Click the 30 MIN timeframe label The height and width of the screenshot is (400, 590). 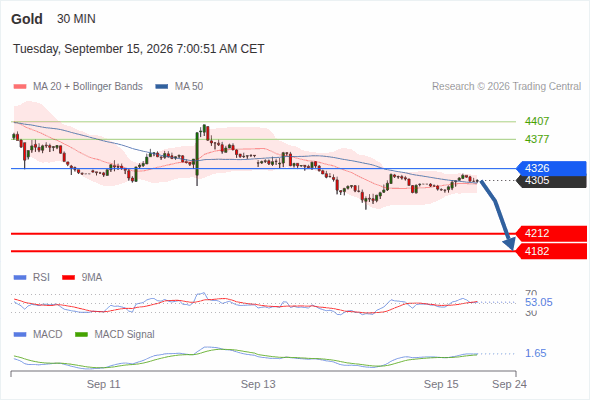[76, 19]
